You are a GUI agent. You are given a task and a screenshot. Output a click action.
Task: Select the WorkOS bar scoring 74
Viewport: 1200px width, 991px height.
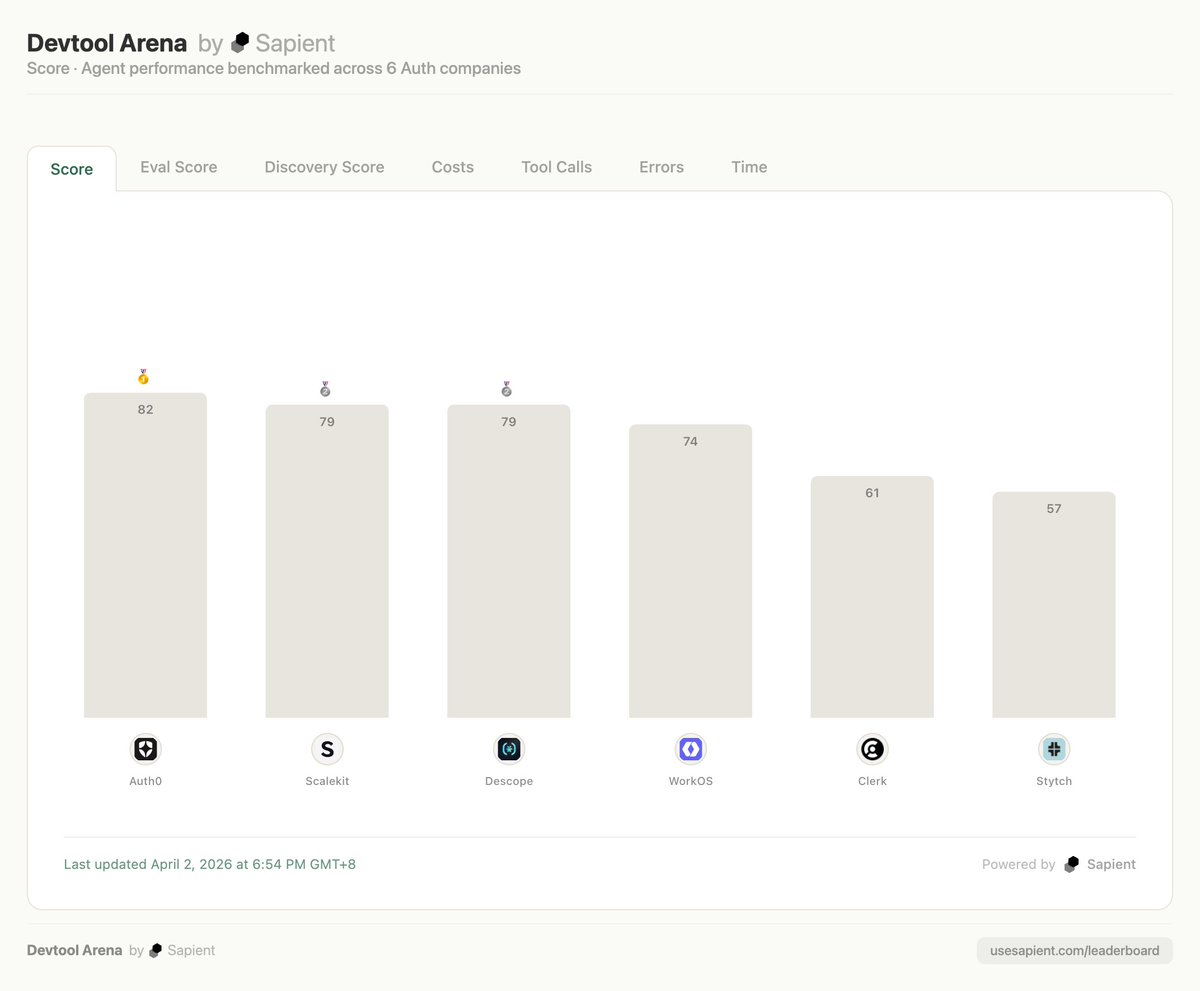tap(690, 571)
